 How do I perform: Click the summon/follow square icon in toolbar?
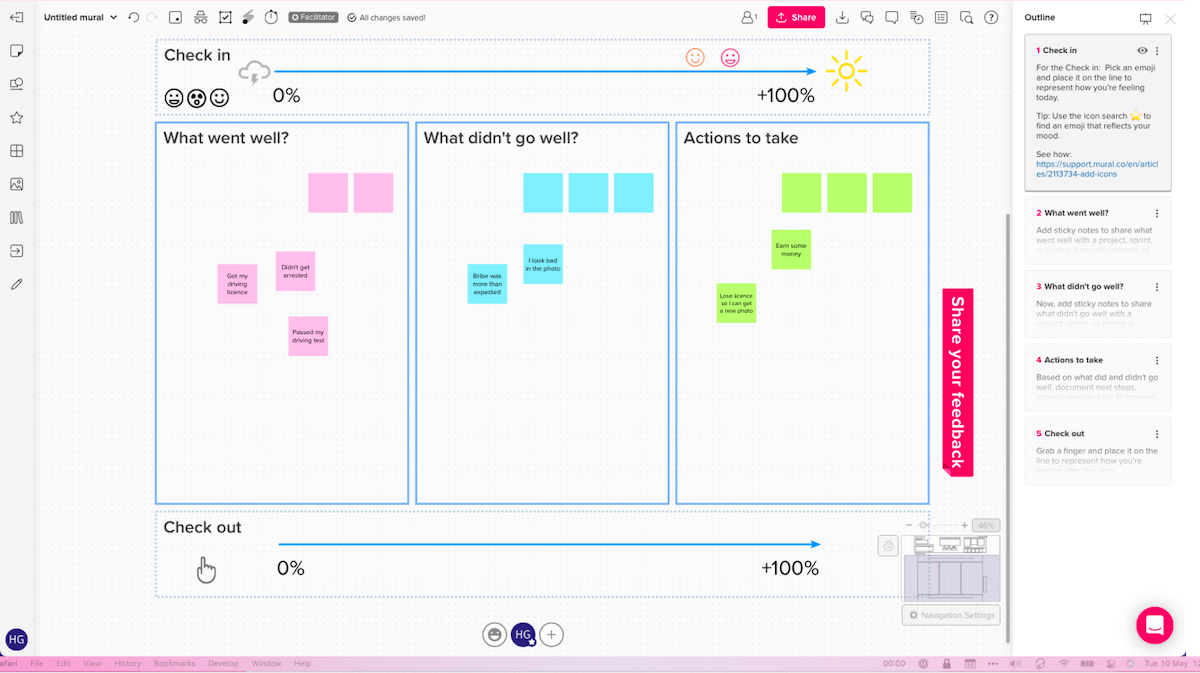pyautogui.click(x=176, y=17)
